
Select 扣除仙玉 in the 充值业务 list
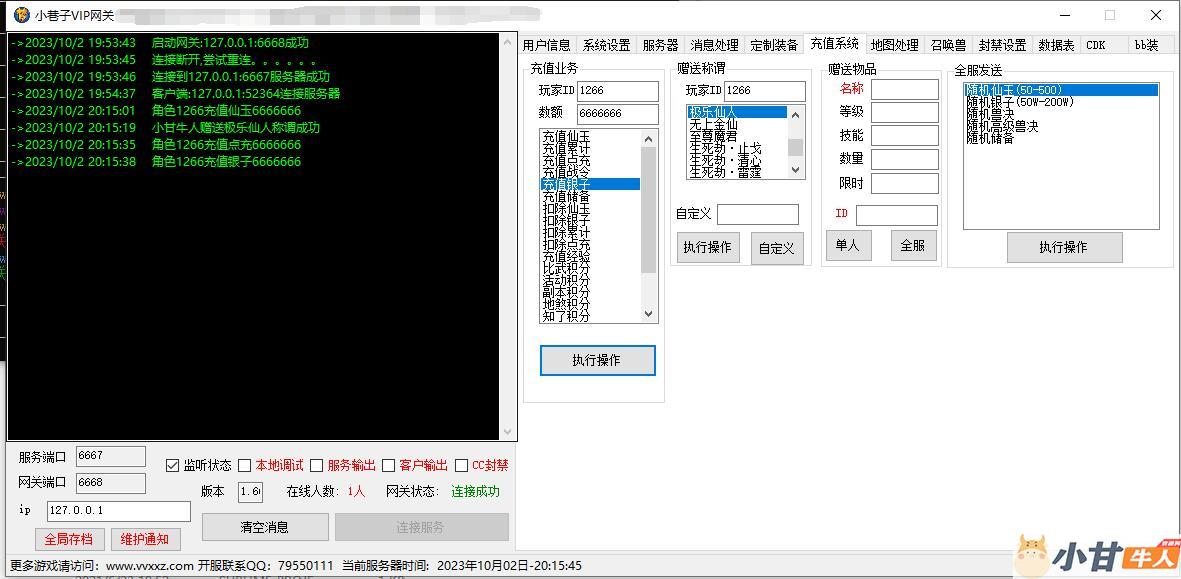pos(566,209)
